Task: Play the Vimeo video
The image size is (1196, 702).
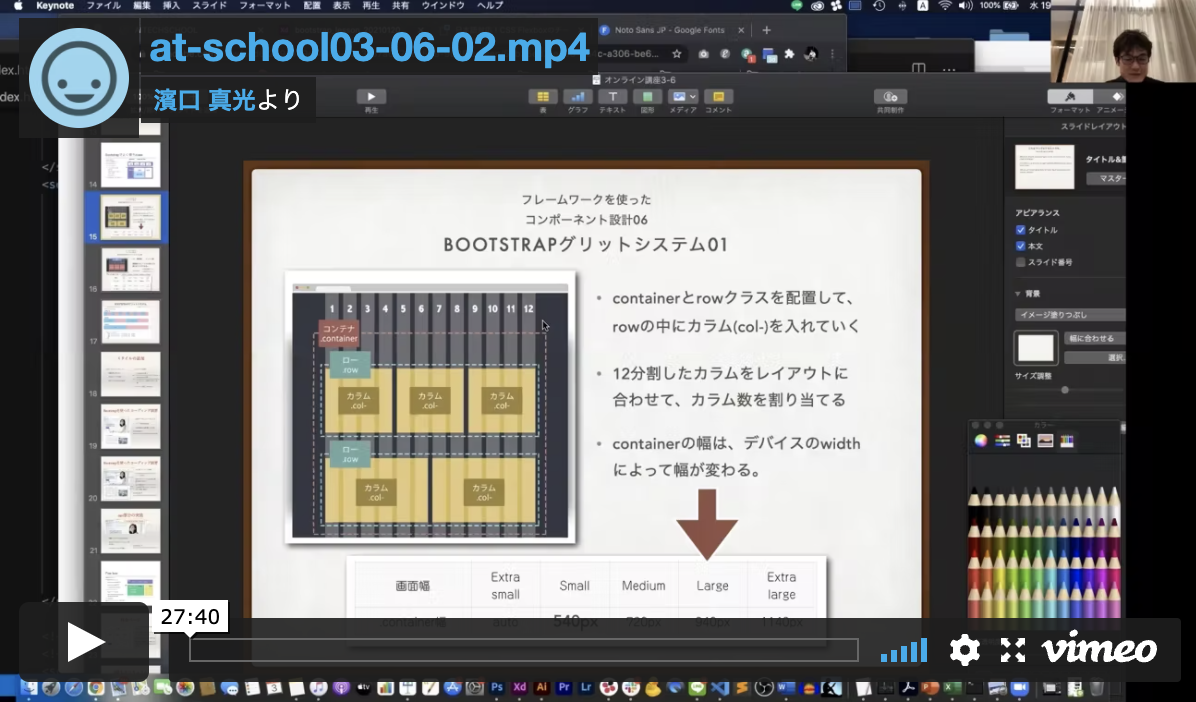Action: (85, 642)
